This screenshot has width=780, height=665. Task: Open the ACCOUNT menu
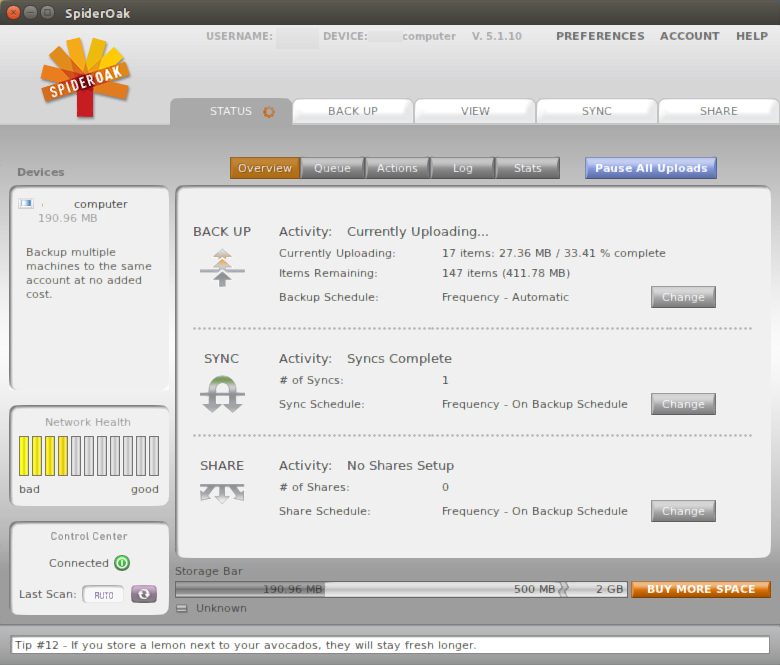690,36
